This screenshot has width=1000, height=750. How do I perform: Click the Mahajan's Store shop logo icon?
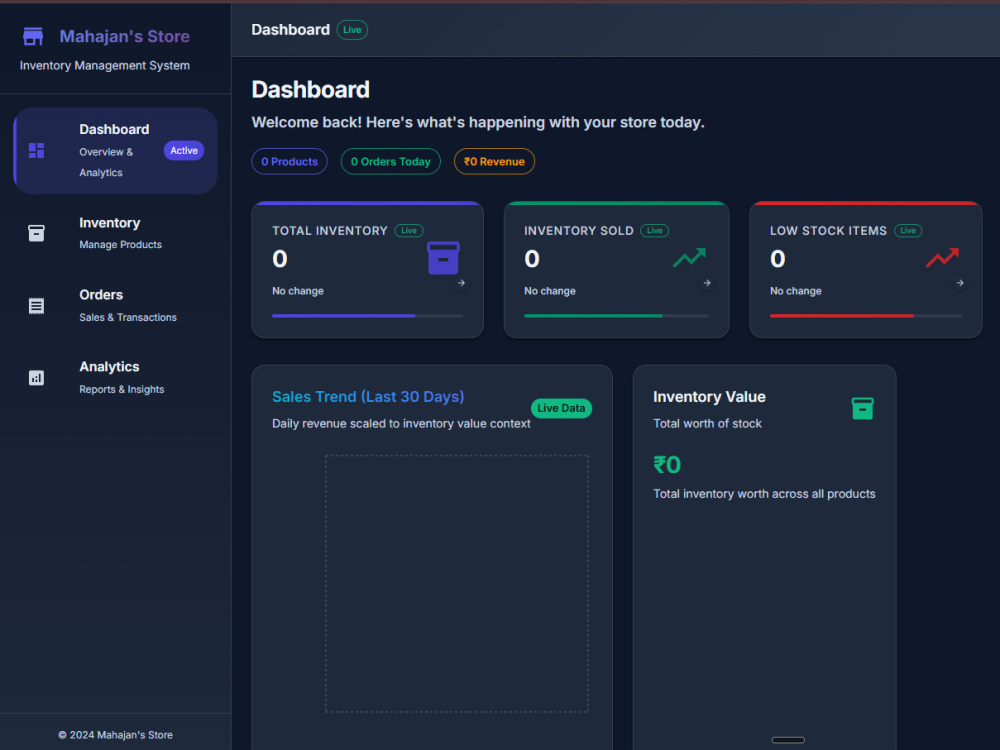pyautogui.click(x=33, y=36)
